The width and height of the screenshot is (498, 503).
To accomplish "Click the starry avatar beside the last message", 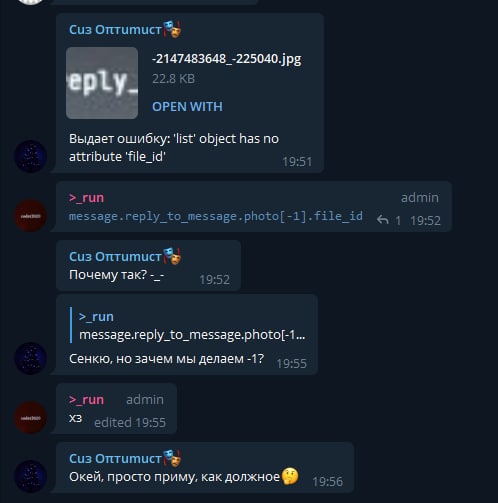I will tap(31, 476).
